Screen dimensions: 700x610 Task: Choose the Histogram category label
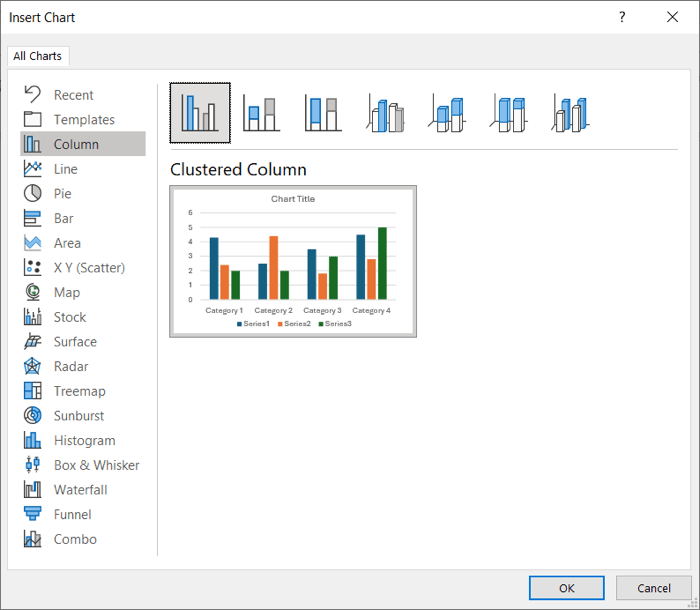pos(84,441)
